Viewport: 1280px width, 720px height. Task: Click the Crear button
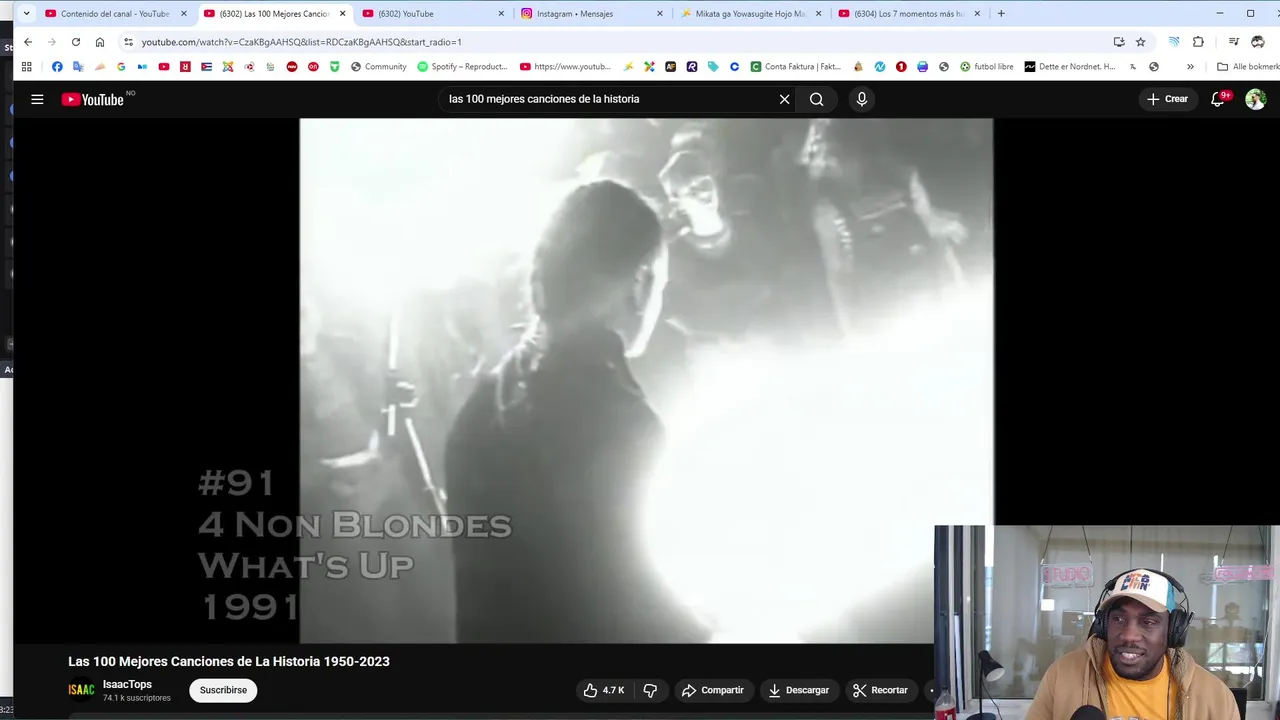(1167, 99)
